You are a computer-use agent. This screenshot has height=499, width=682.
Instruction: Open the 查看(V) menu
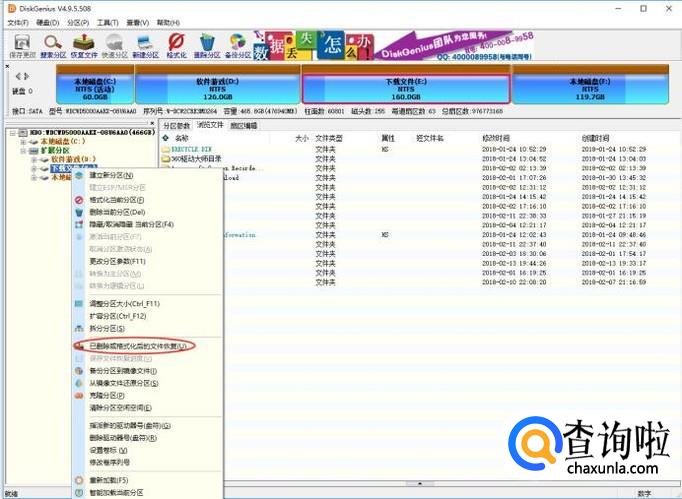pos(137,22)
